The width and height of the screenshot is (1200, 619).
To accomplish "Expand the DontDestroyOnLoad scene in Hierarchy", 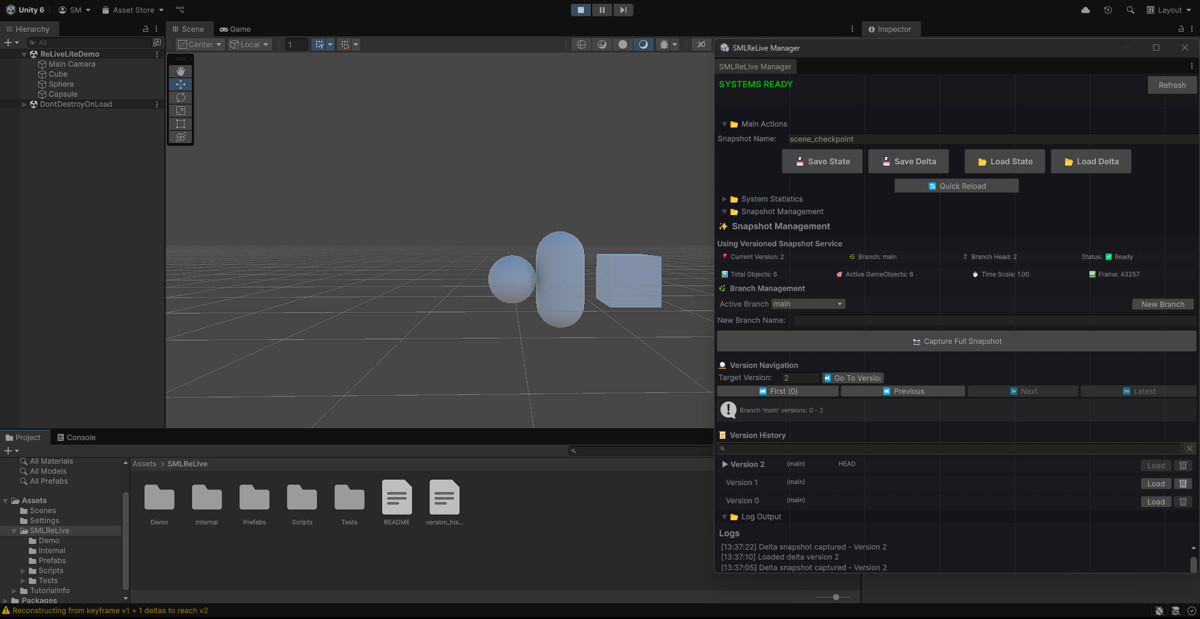I will coord(24,104).
